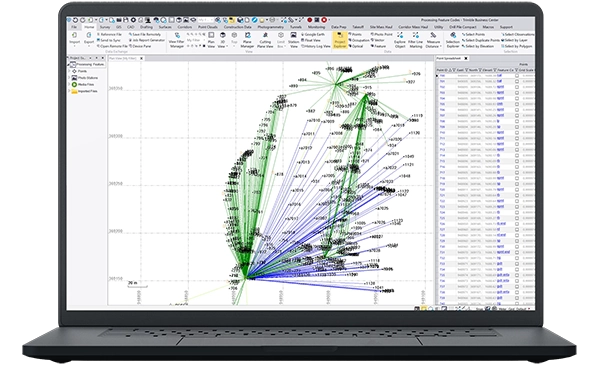Expand the Points tree node
The image size is (600, 375).
(x=69, y=71)
